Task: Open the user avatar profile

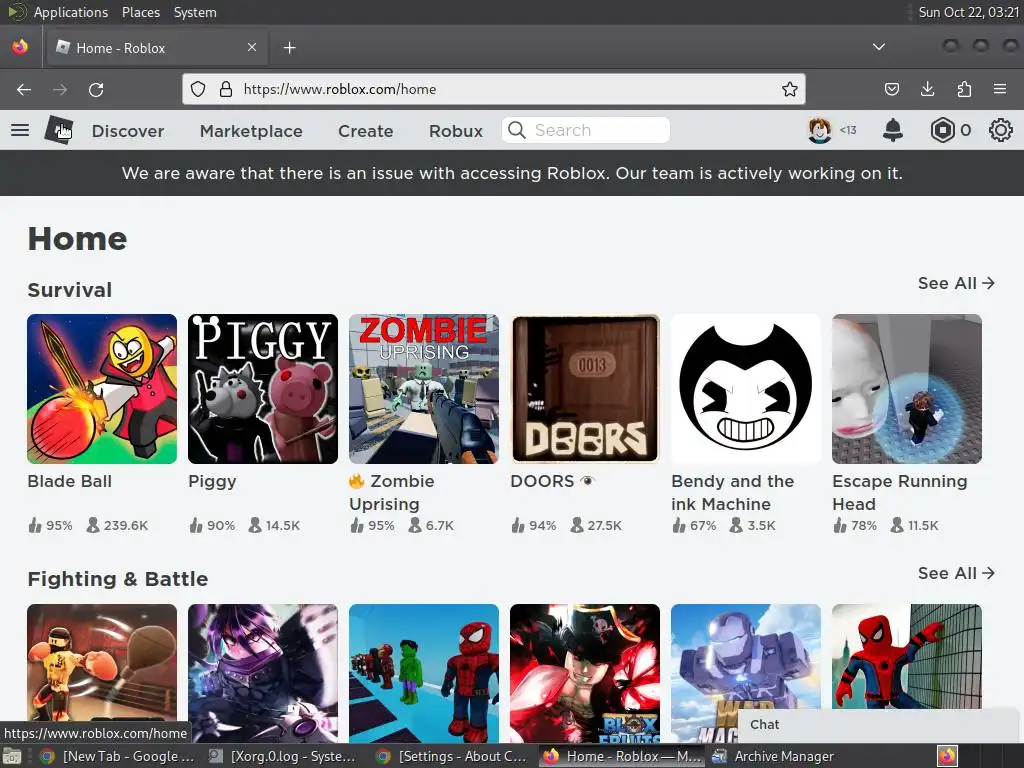Action: click(x=820, y=130)
